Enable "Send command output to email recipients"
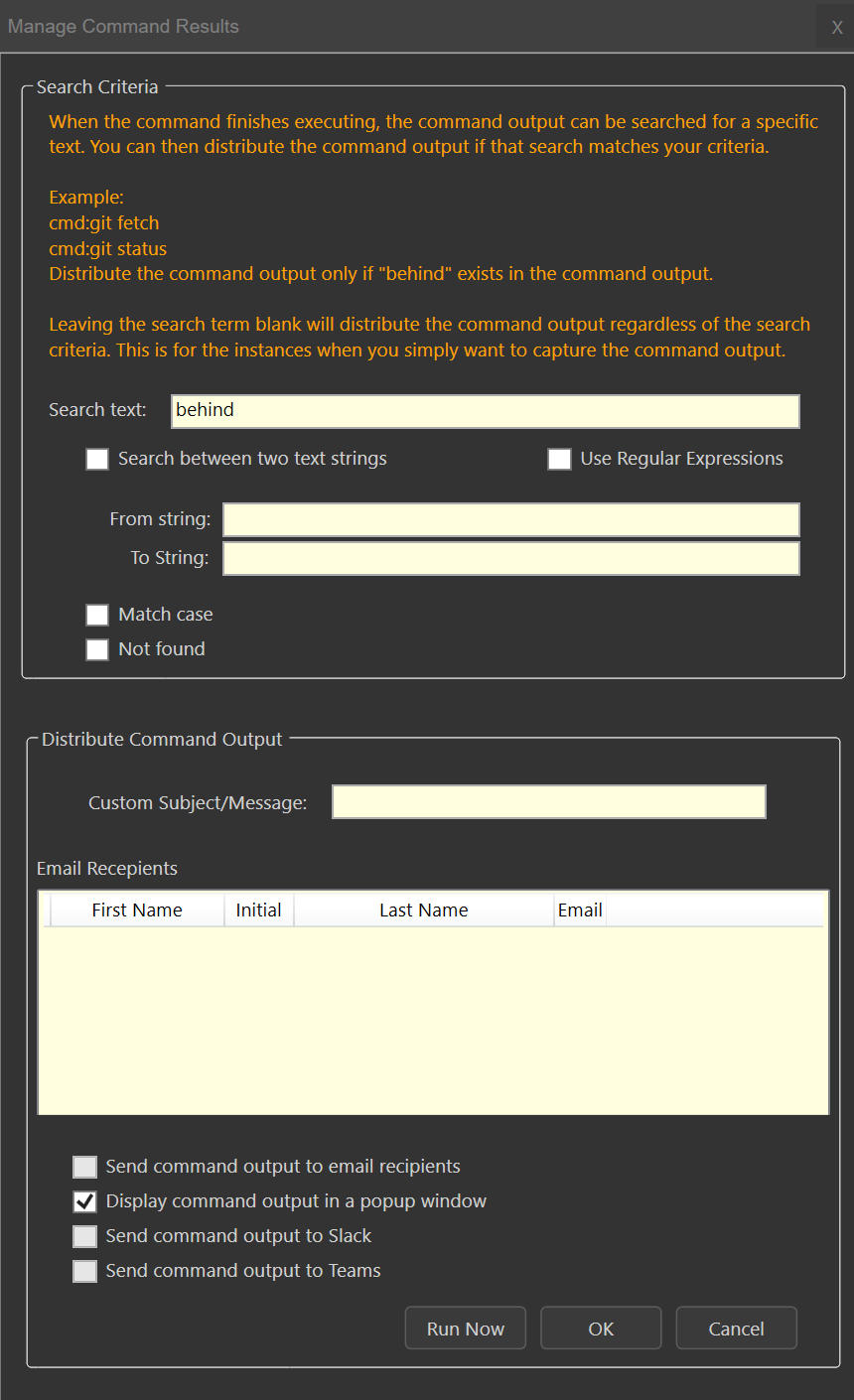This screenshot has height=1400, width=854. pos(84,1167)
